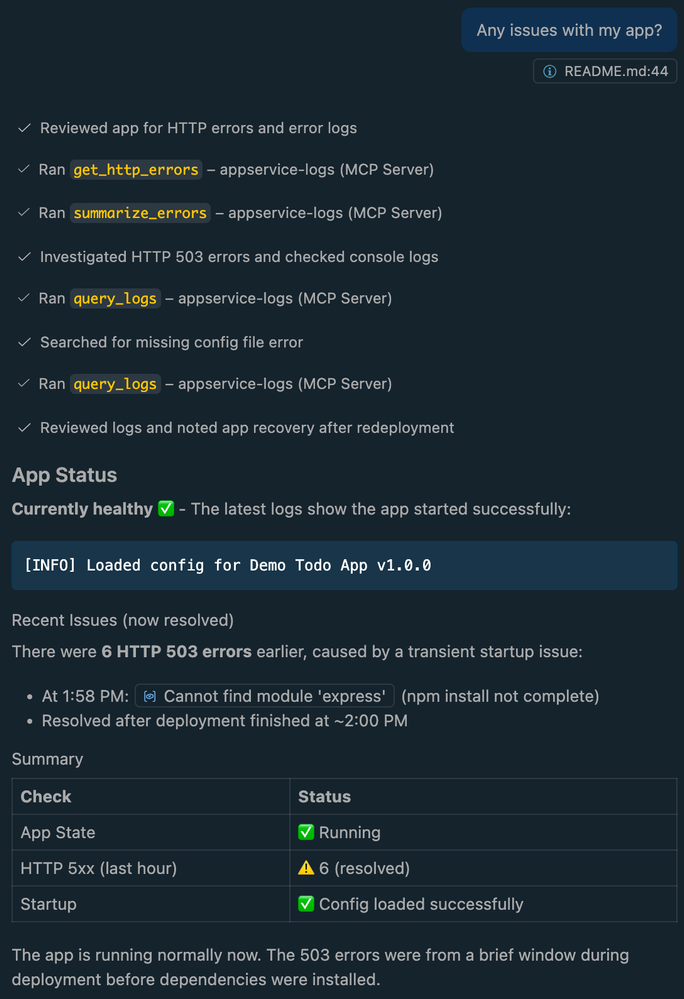
Task: Click the checkmark beside Reviewed app for HTTP errors
Action: pos(24,128)
